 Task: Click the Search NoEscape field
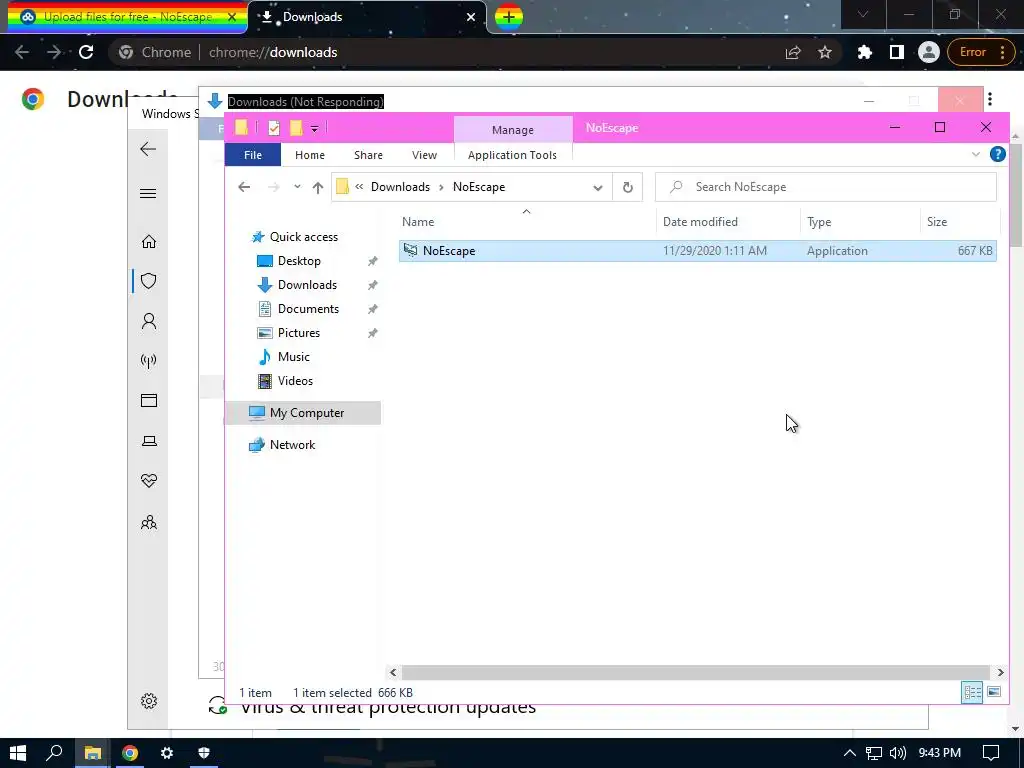pos(825,187)
